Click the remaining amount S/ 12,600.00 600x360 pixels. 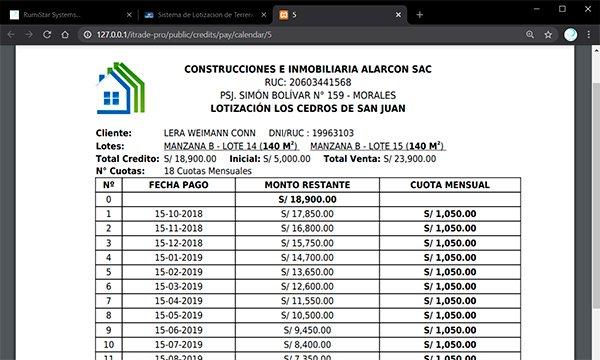pos(307,287)
